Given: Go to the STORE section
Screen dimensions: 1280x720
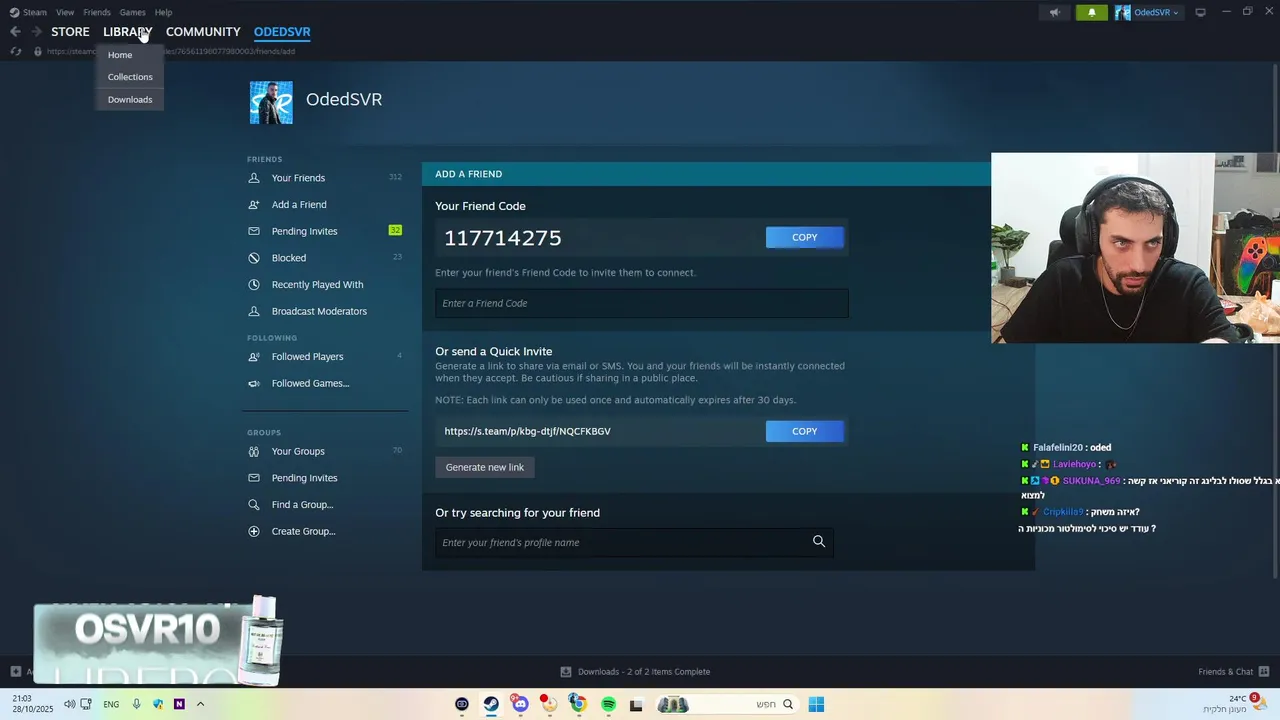Looking at the screenshot, I should click(70, 32).
